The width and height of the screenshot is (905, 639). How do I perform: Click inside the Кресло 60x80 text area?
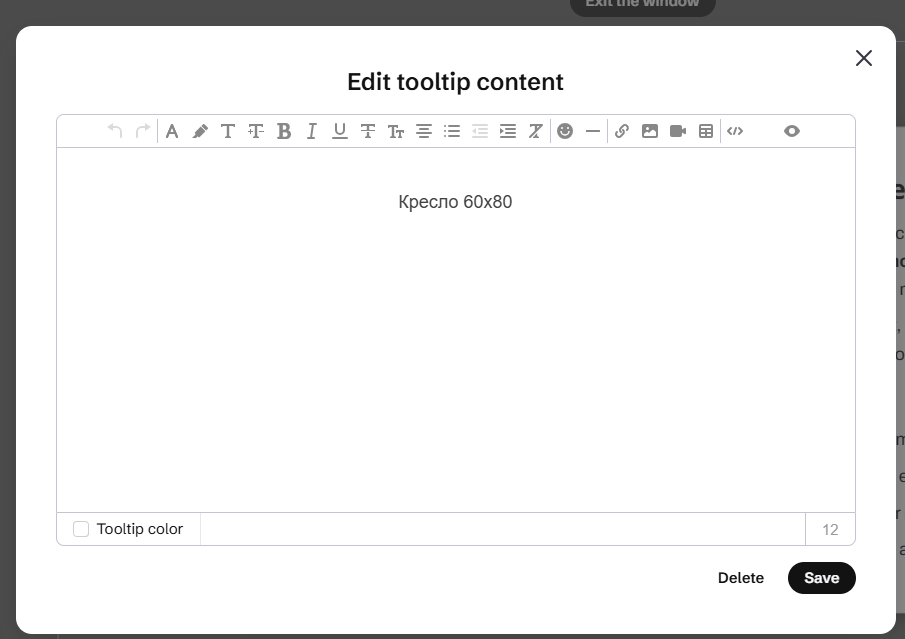[x=455, y=202]
